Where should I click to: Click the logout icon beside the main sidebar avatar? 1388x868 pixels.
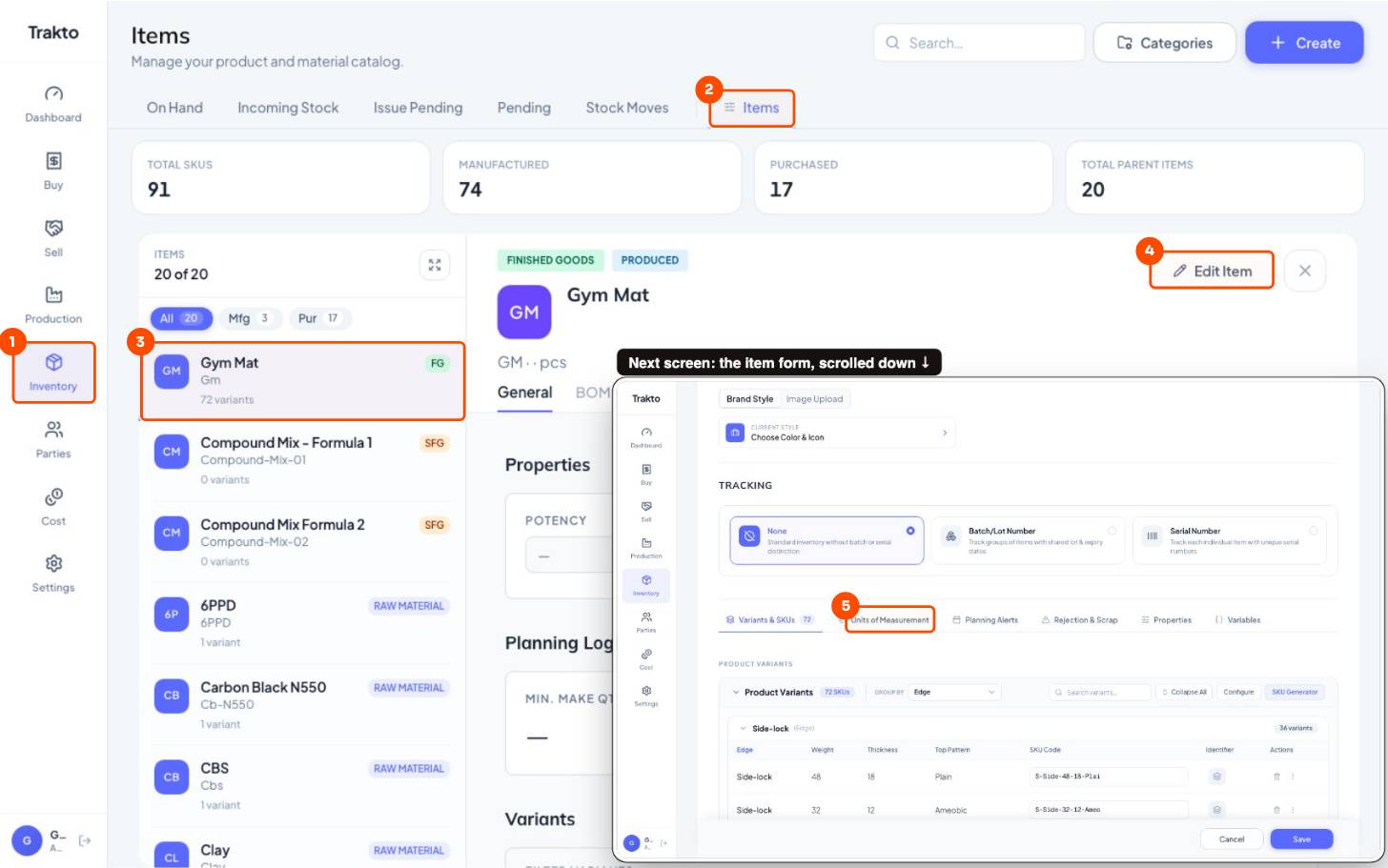[x=85, y=840]
